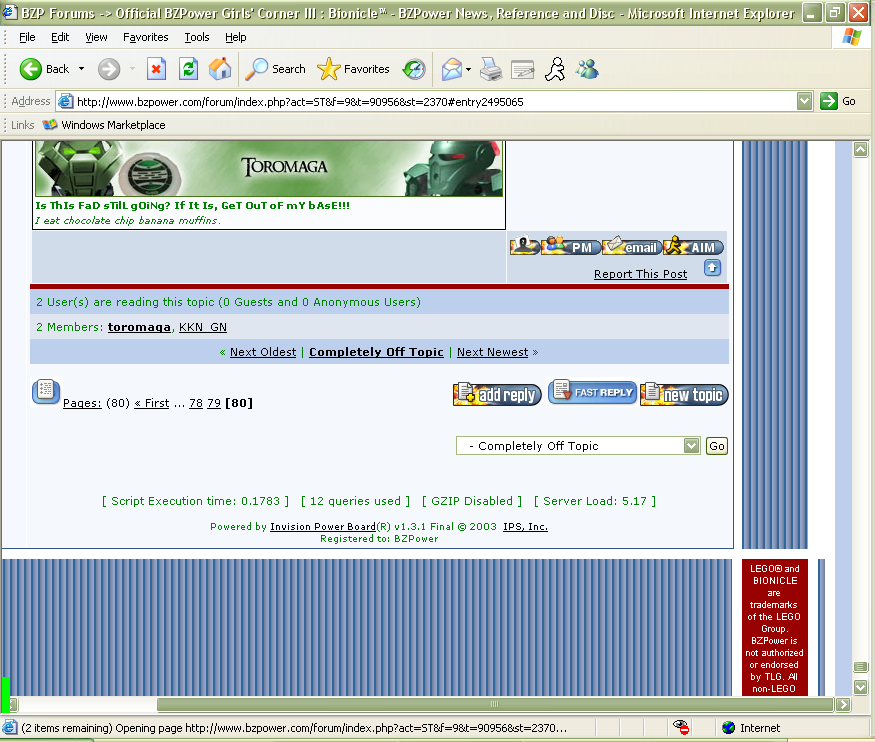
Task: Print the page with printer icon
Action: pos(491,69)
